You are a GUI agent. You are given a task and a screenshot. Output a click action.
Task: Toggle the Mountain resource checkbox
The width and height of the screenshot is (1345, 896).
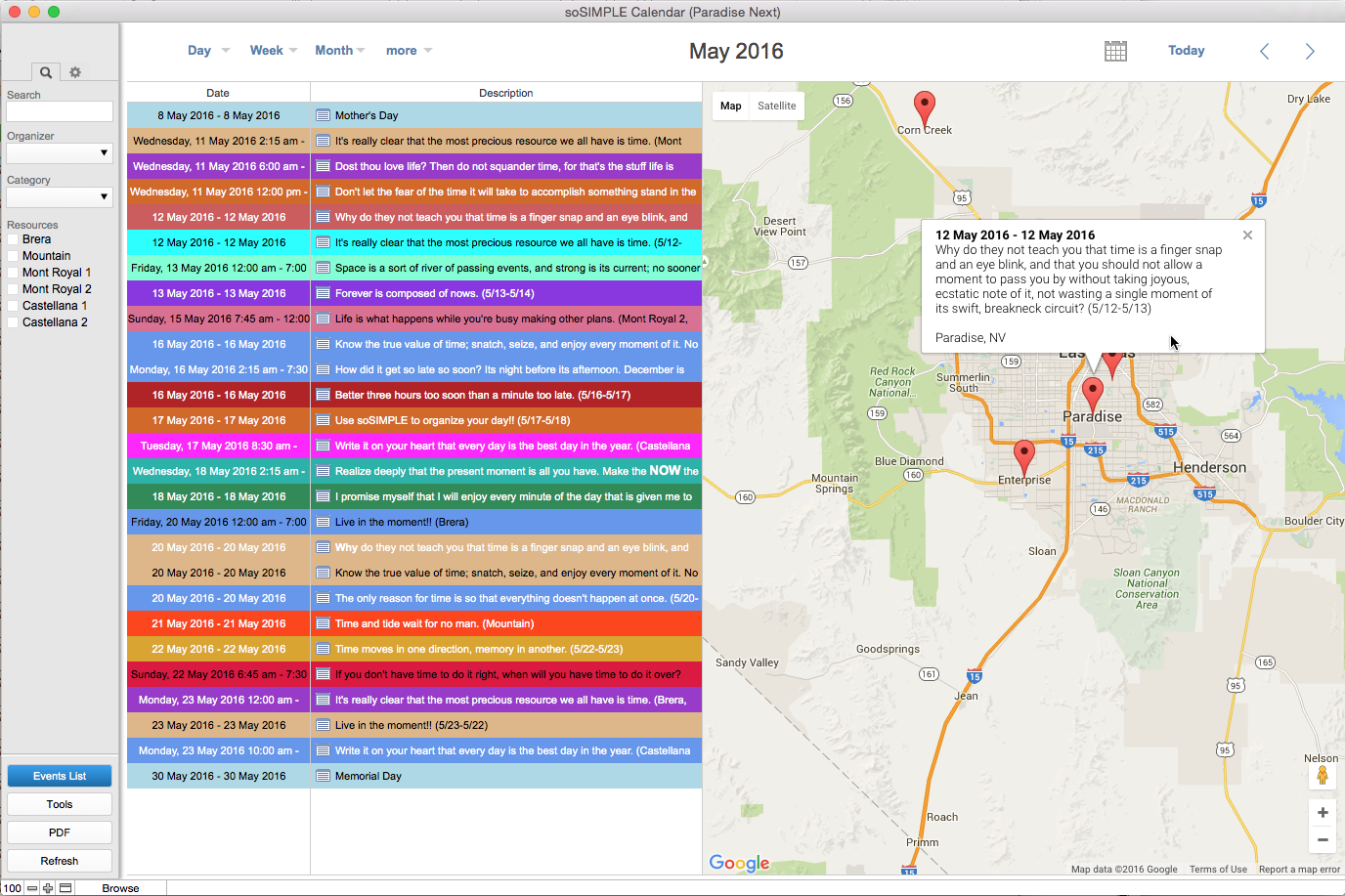click(x=13, y=256)
